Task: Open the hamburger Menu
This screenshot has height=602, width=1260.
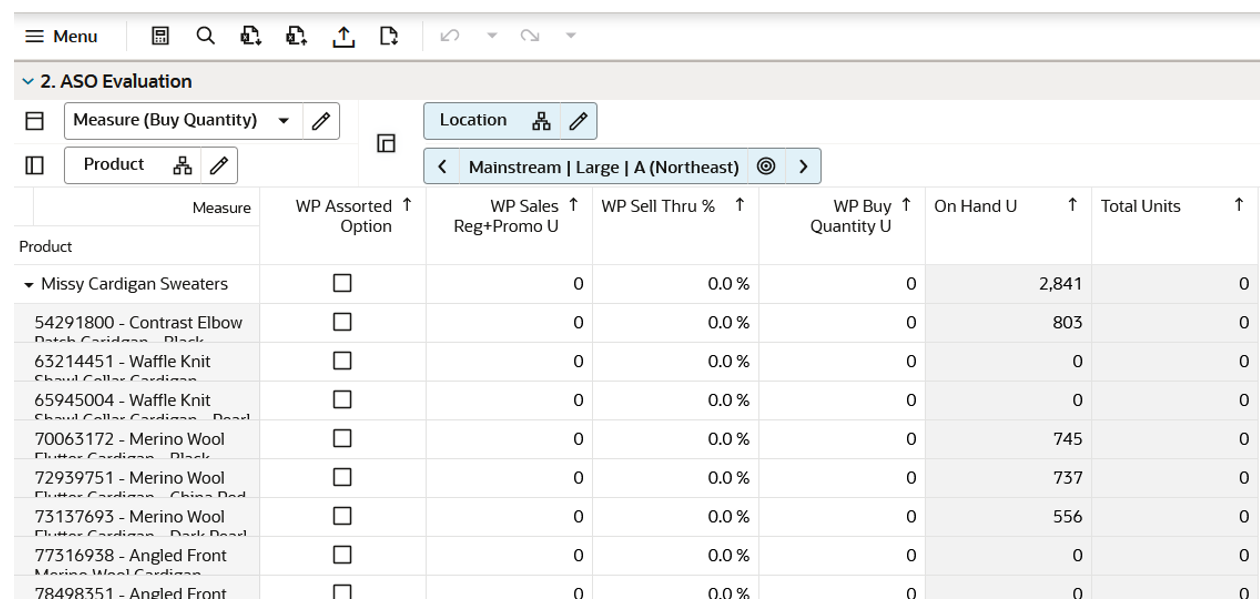Action: 61,36
